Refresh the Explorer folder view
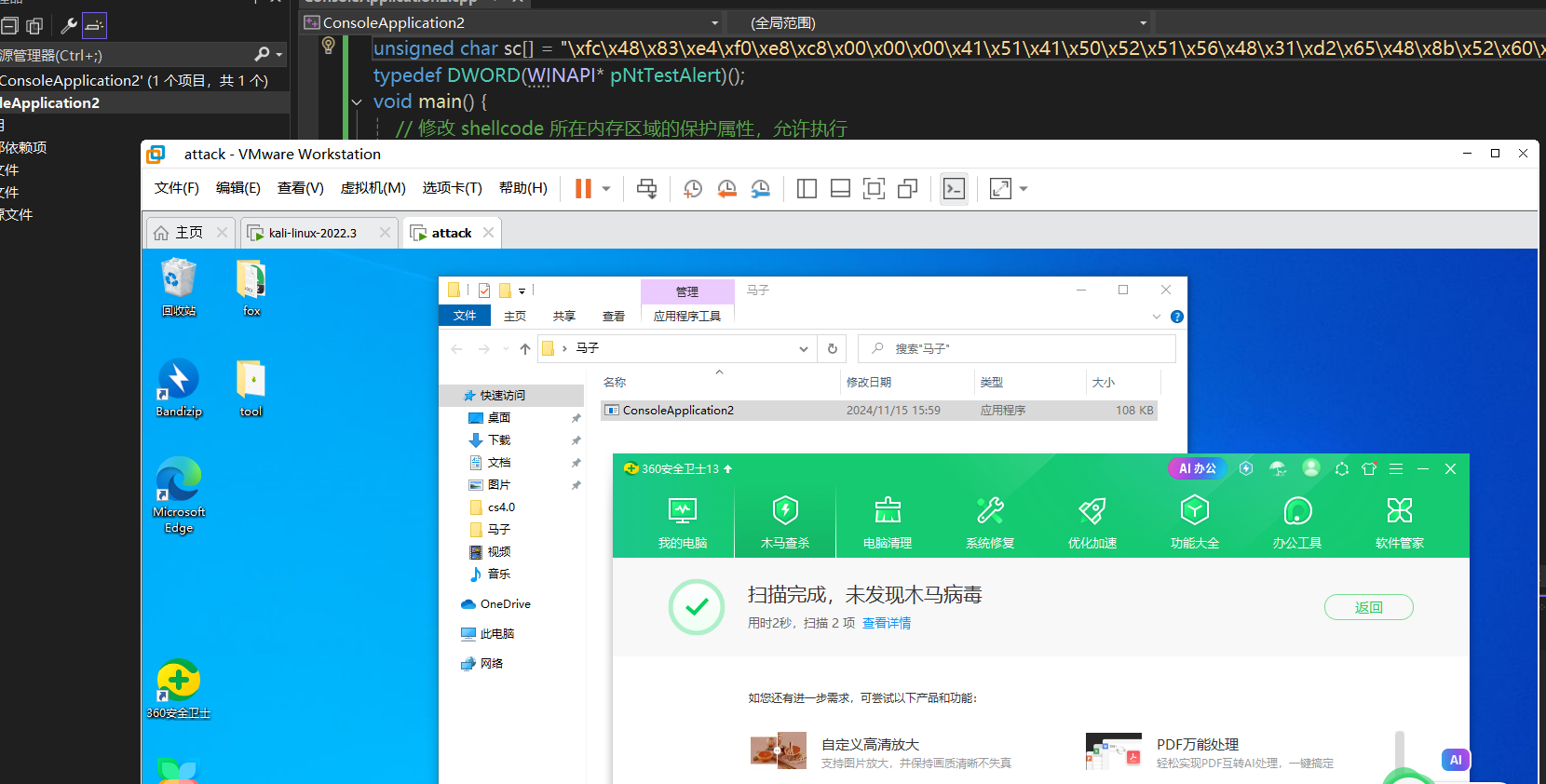Viewport: 1546px width, 784px height. 833,348
